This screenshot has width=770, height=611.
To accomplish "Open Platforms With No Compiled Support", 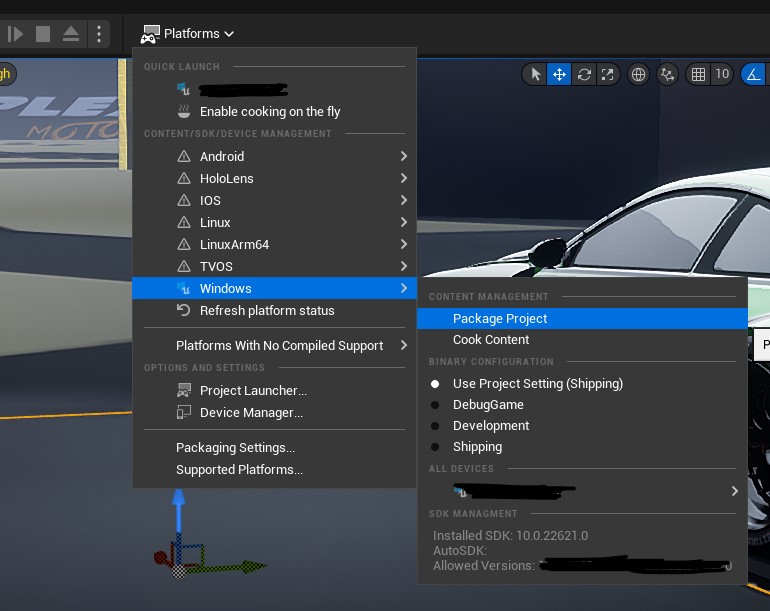I will (275, 345).
